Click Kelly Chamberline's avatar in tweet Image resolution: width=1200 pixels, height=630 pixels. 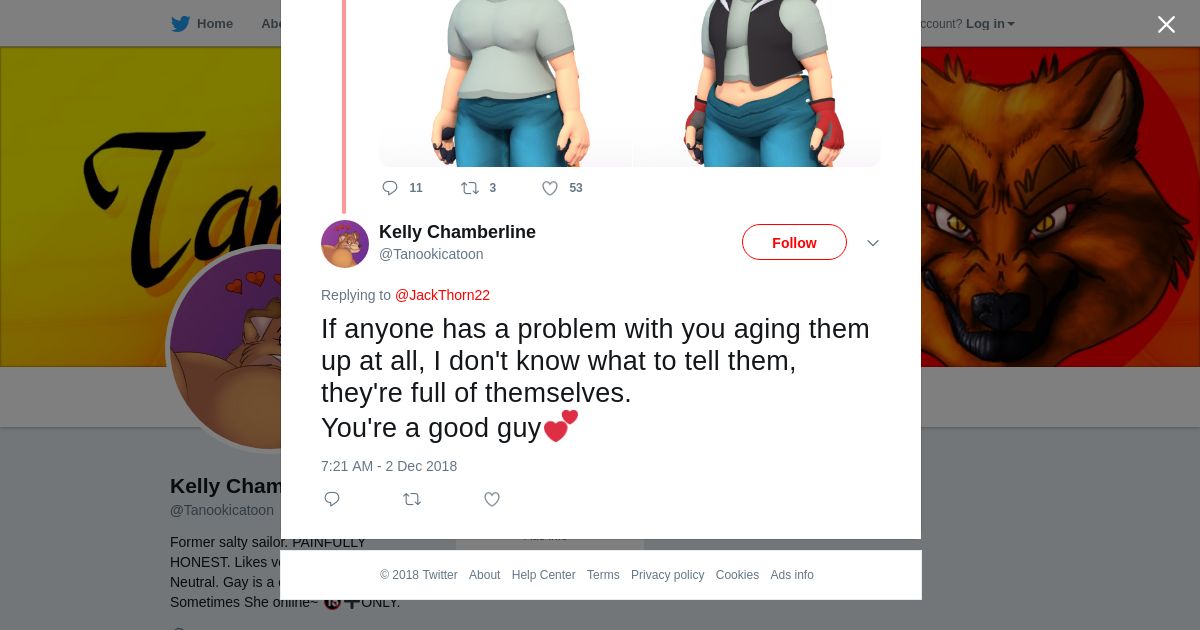(345, 244)
